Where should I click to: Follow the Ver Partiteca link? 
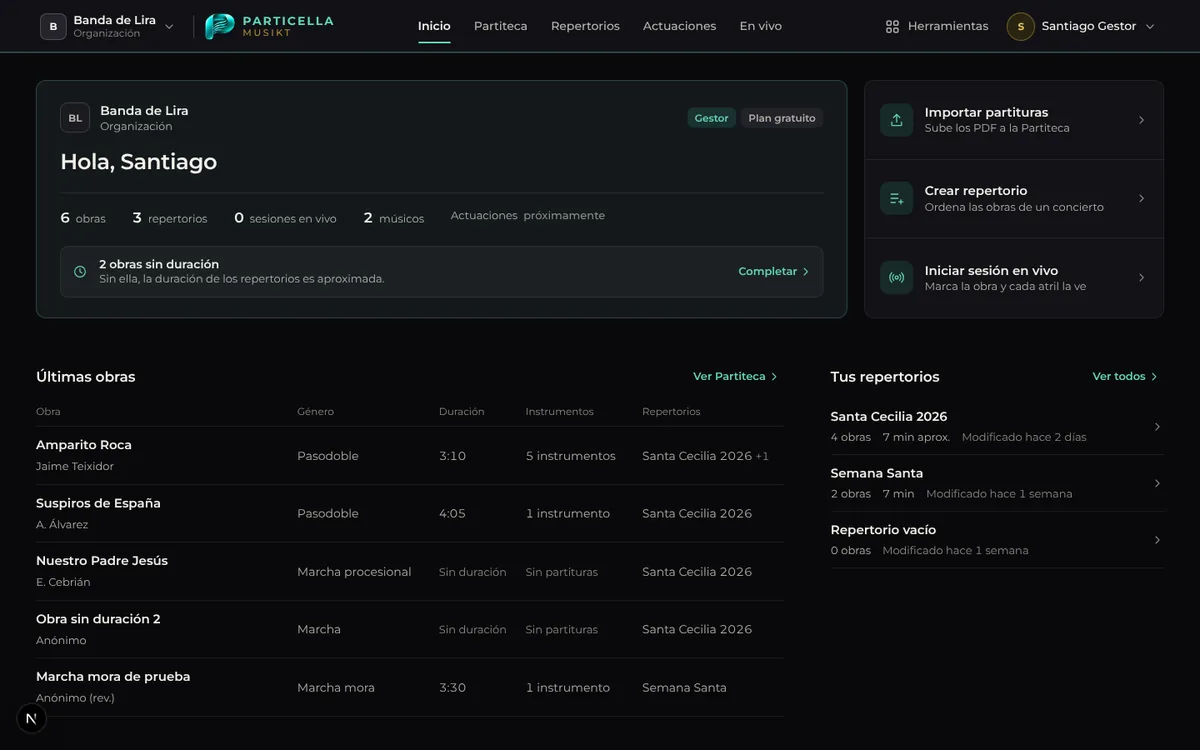[x=735, y=377]
